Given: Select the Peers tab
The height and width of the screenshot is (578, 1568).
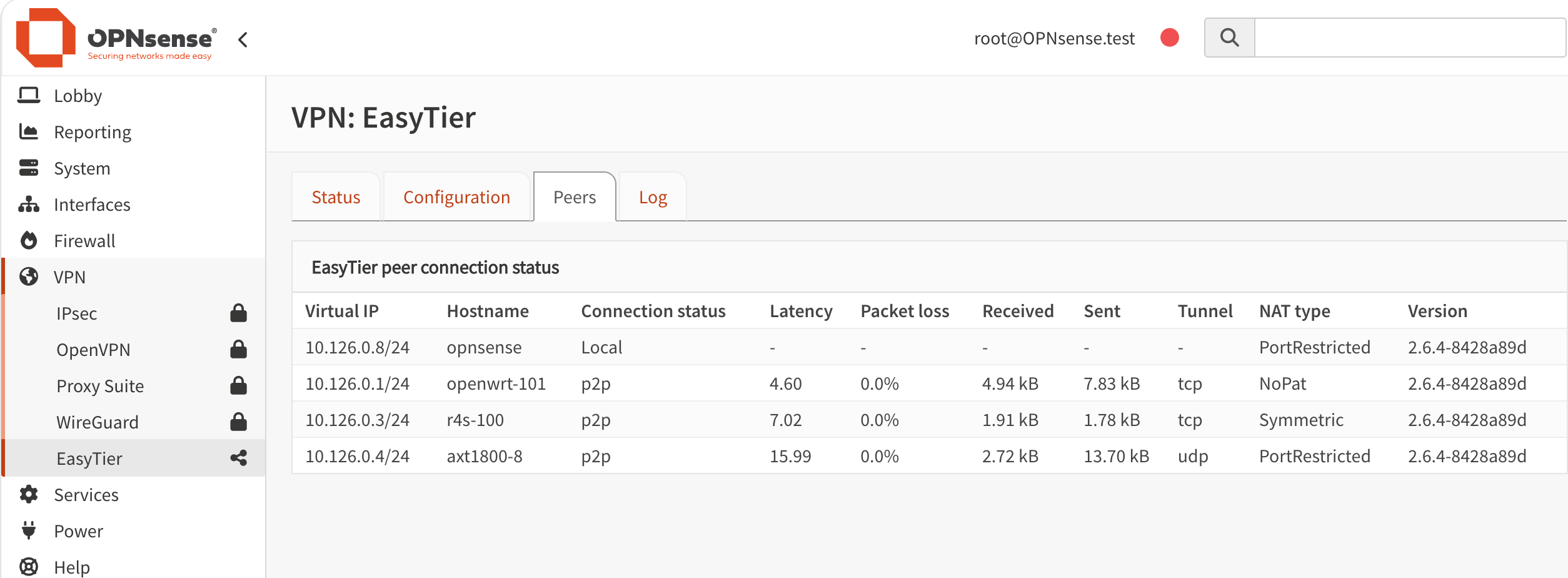Looking at the screenshot, I should click(x=575, y=197).
